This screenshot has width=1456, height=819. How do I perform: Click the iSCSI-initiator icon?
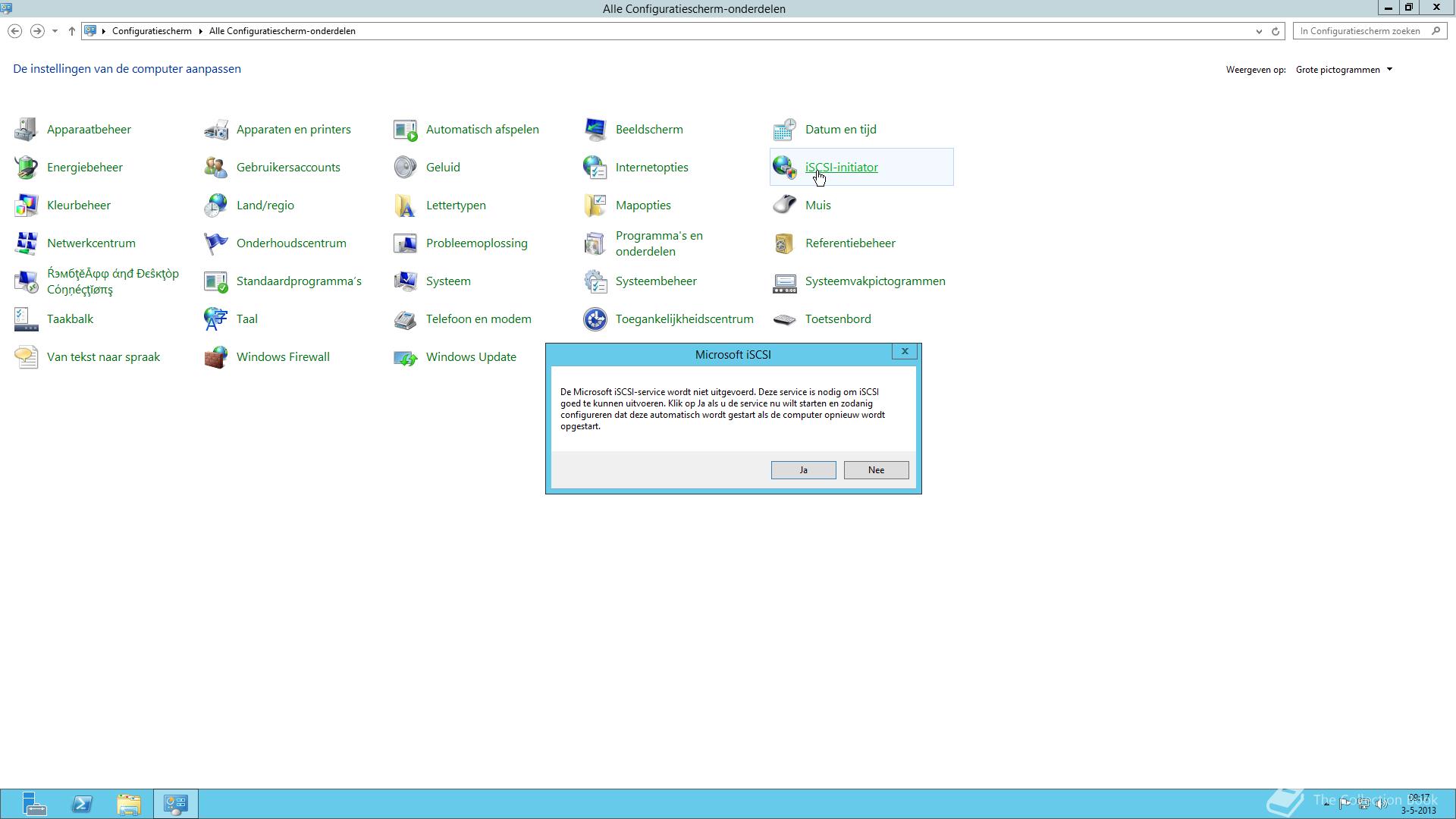point(784,168)
